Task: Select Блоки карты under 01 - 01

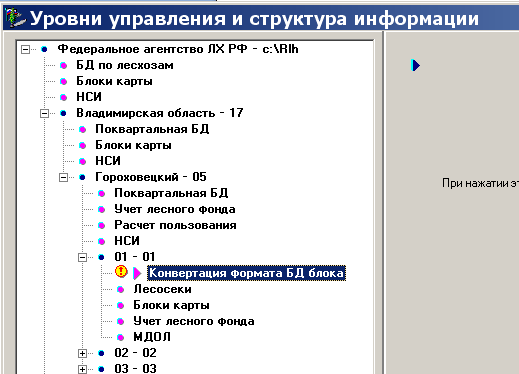Action: coord(171,305)
